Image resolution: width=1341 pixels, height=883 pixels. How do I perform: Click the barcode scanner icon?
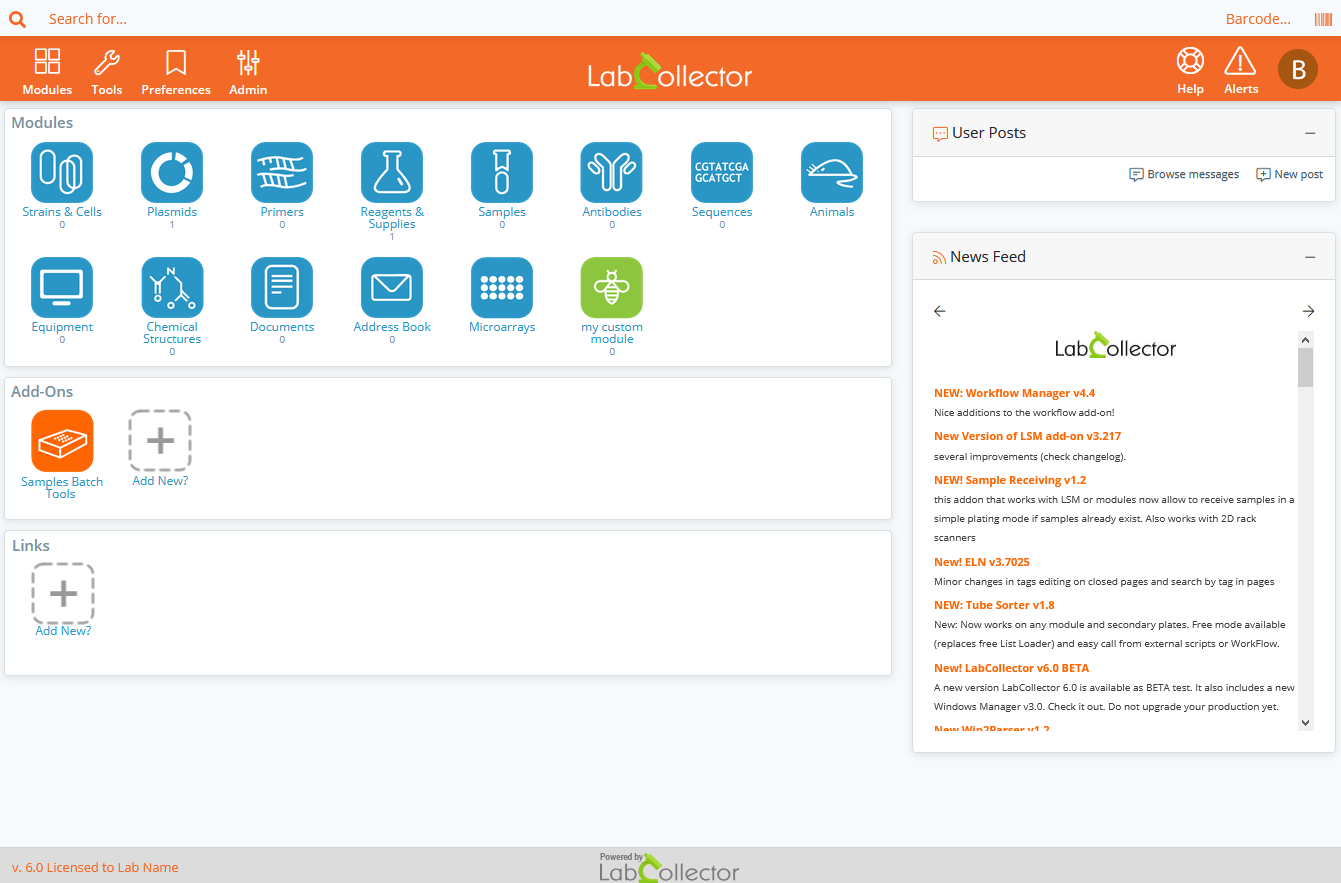(x=1322, y=19)
